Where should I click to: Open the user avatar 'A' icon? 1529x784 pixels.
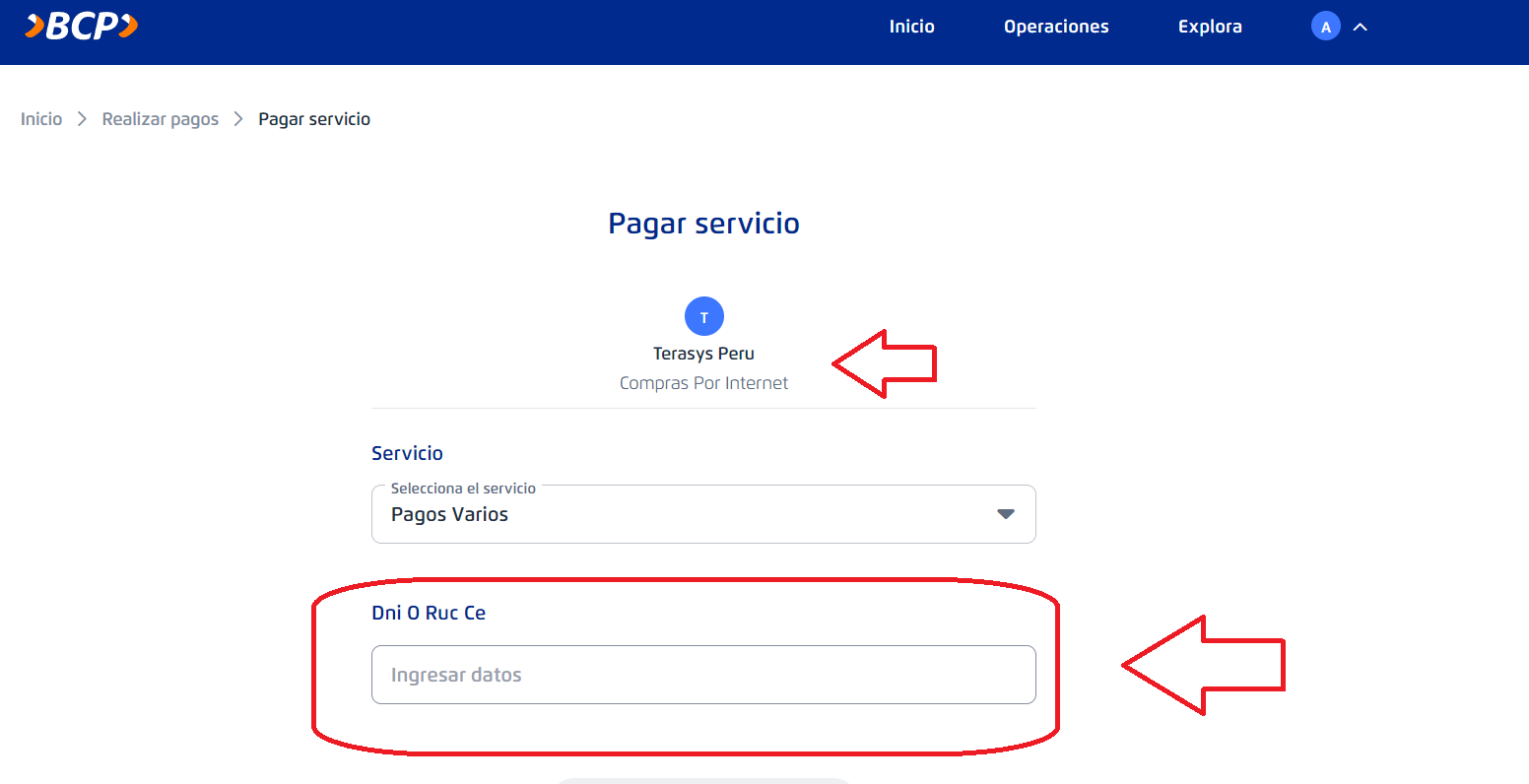pyautogui.click(x=1326, y=27)
